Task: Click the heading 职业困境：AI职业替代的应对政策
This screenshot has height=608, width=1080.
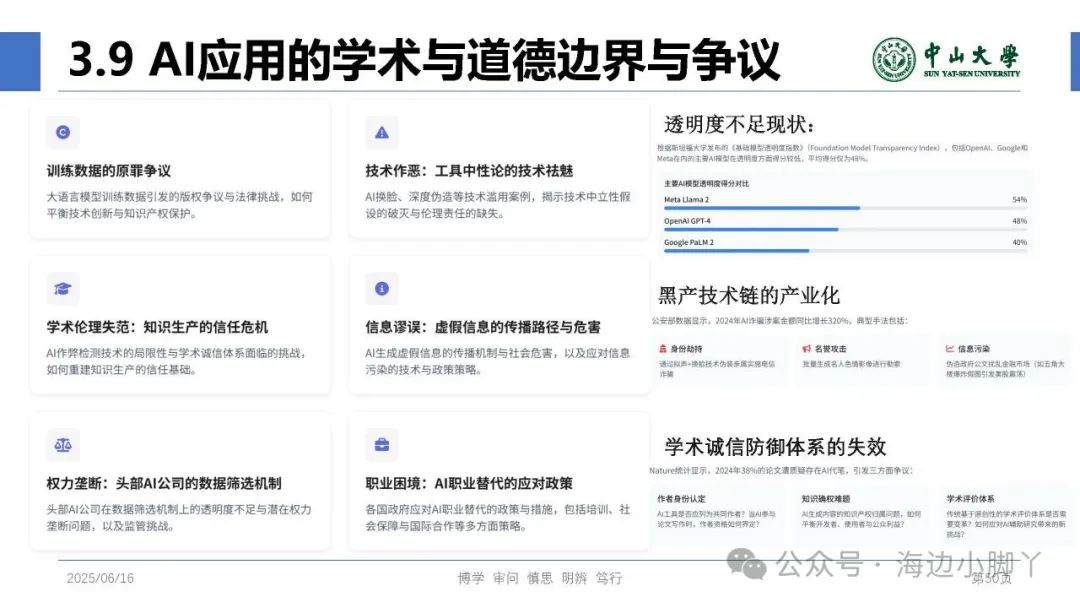Action: pyautogui.click(x=469, y=483)
